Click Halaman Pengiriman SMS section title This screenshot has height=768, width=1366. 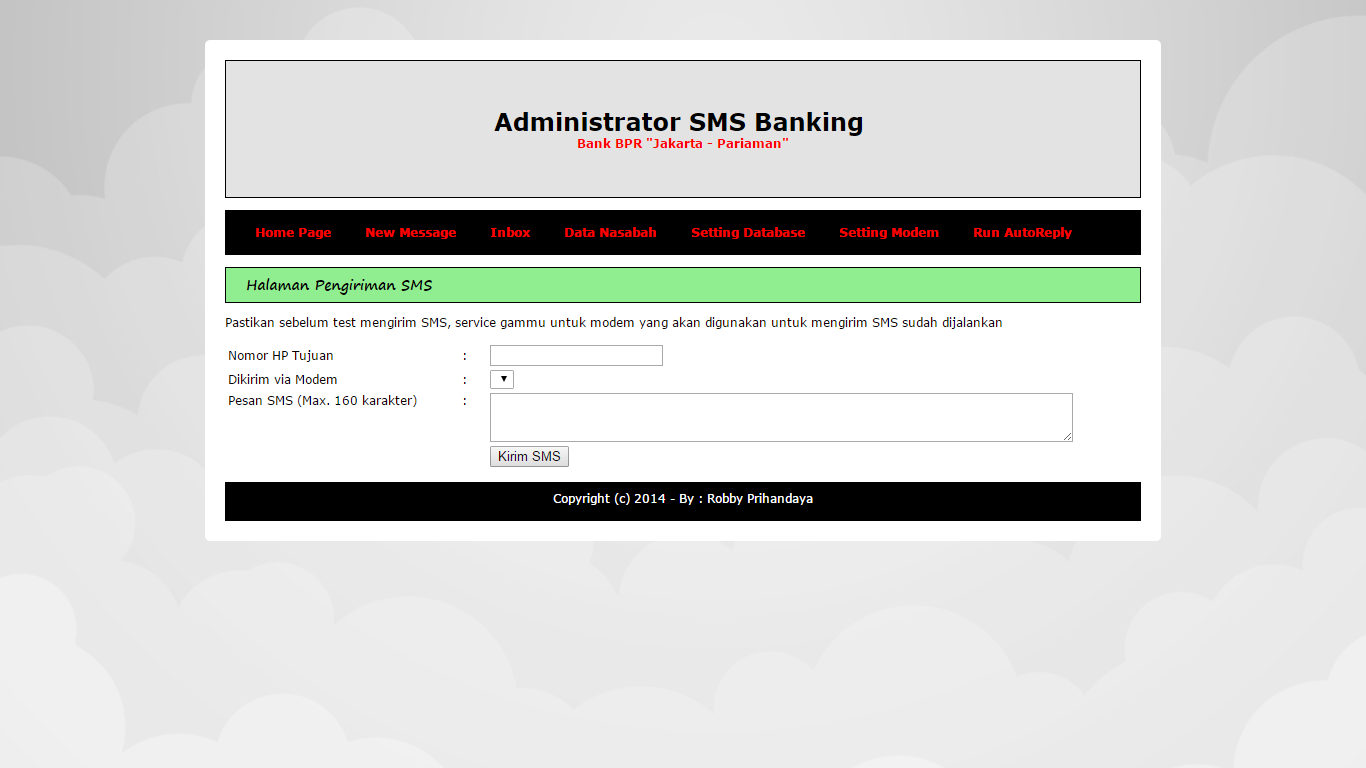[x=339, y=285]
